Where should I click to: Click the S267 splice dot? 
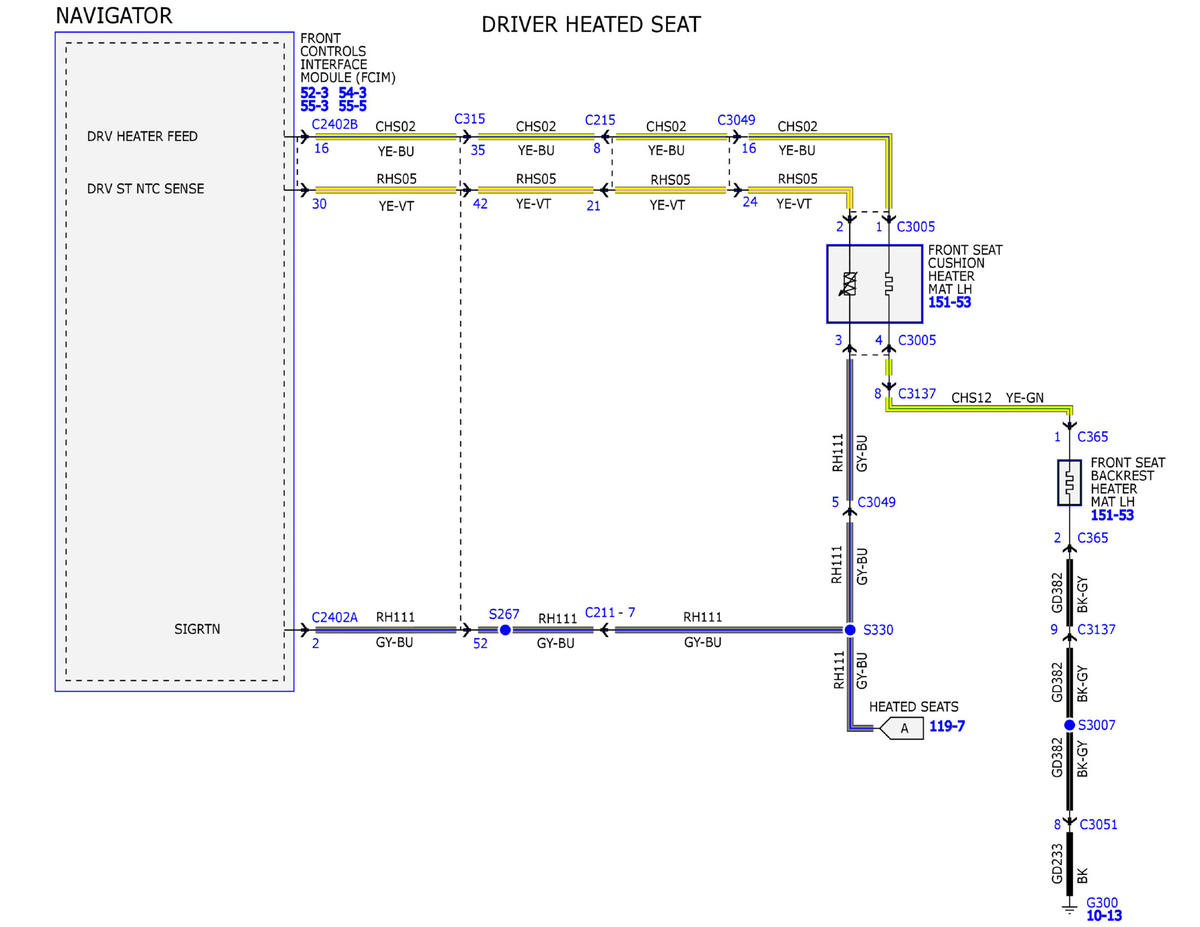tap(505, 630)
